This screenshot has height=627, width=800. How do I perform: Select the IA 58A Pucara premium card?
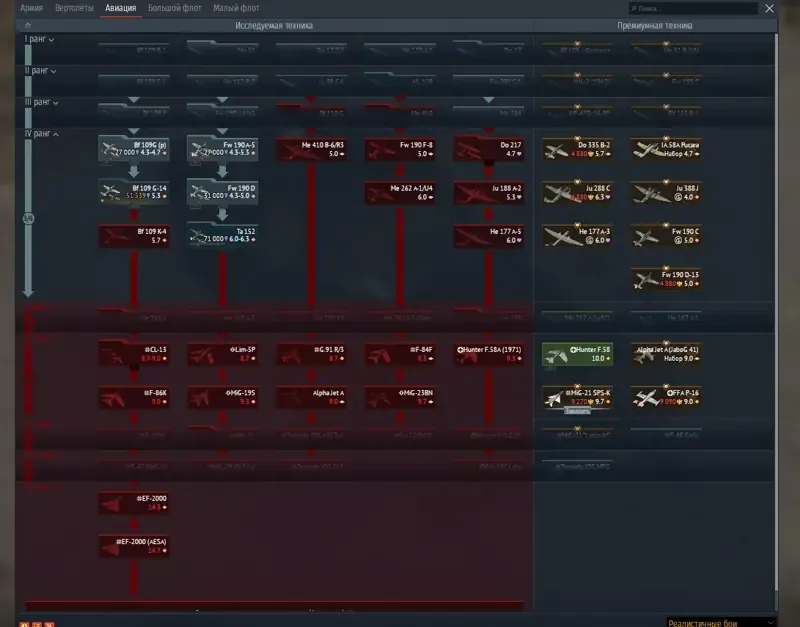coord(666,149)
